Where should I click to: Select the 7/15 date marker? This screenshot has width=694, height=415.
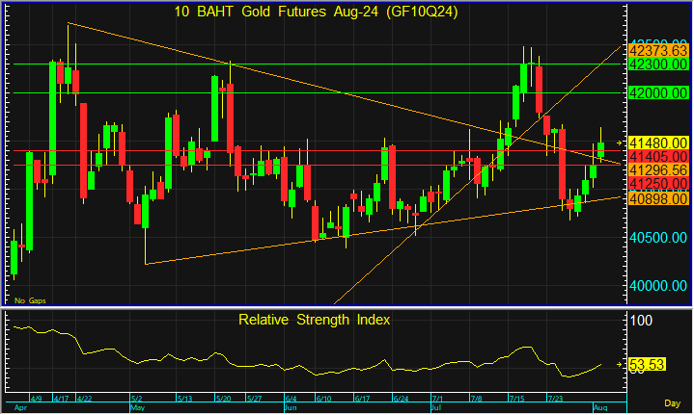click(516, 399)
